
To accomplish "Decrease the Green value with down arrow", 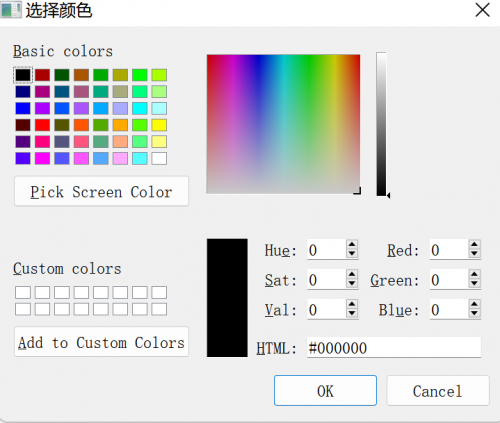I will click(474, 284).
